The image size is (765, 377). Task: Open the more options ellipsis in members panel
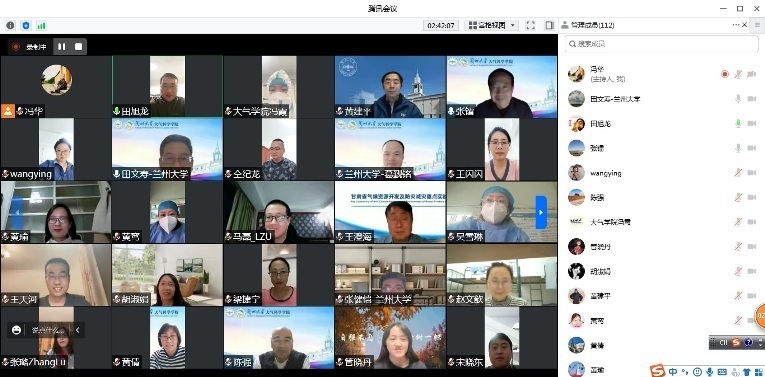pos(736,25)
